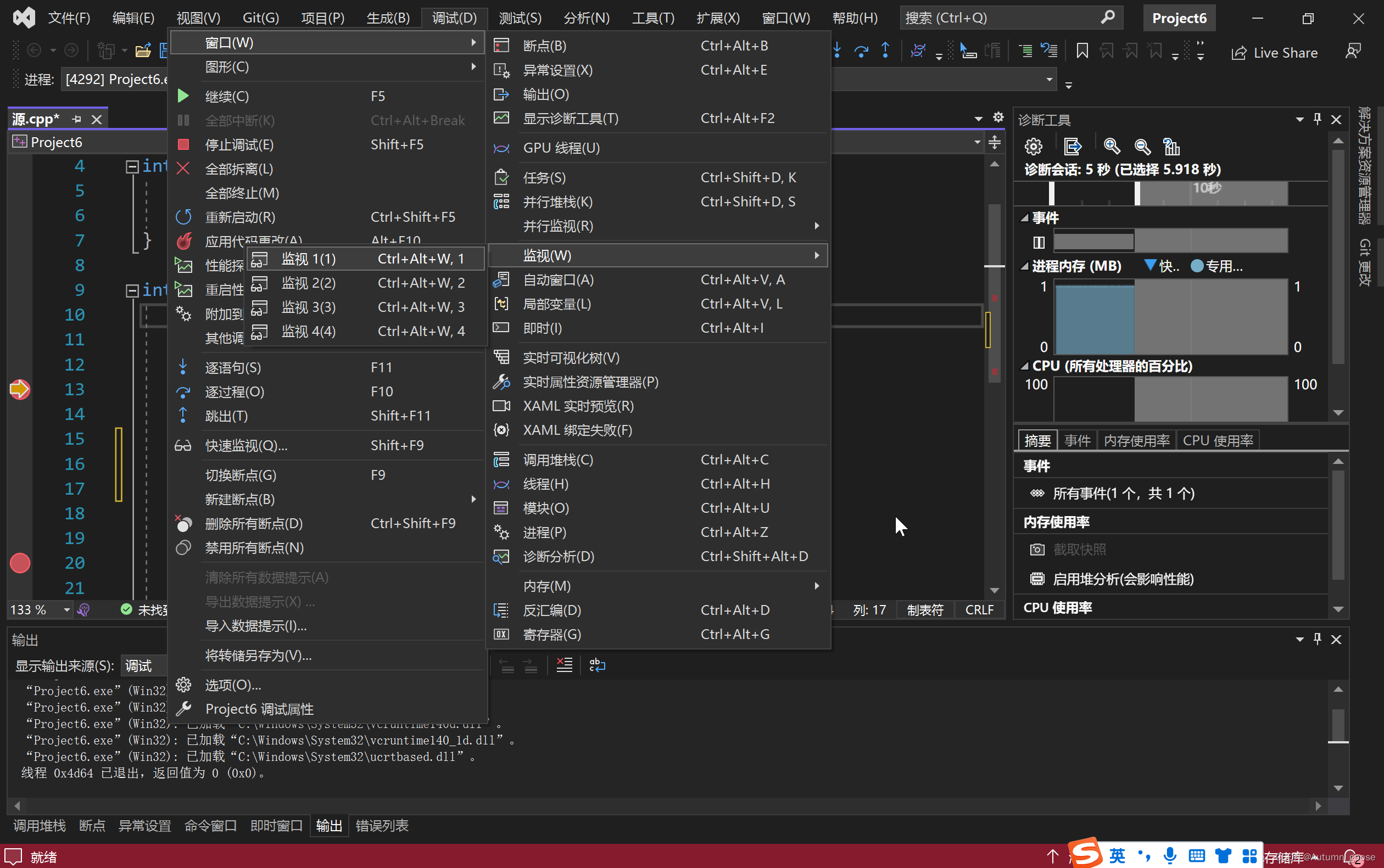
Task: Click zoom in on diagnostic timeline
Action: pyautogui.click(x=1112, y=147)
